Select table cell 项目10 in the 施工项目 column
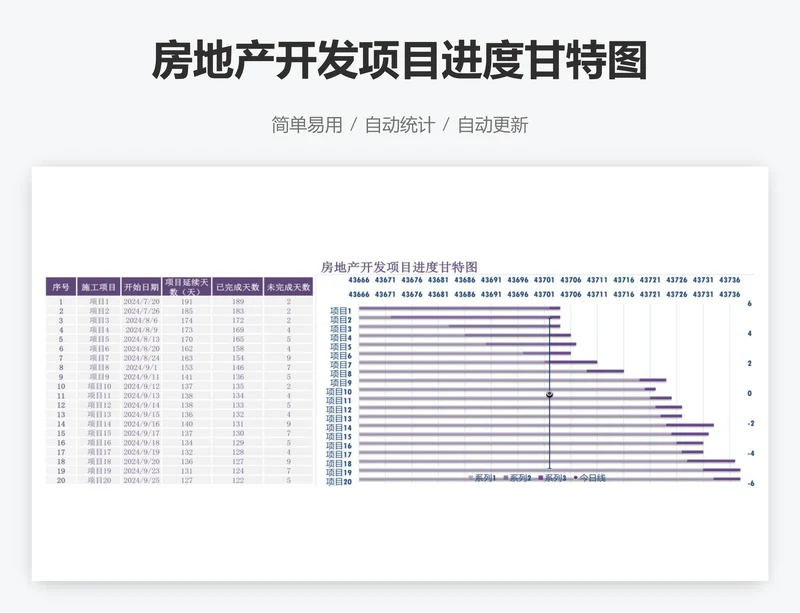800x613 pixels. 99,386
